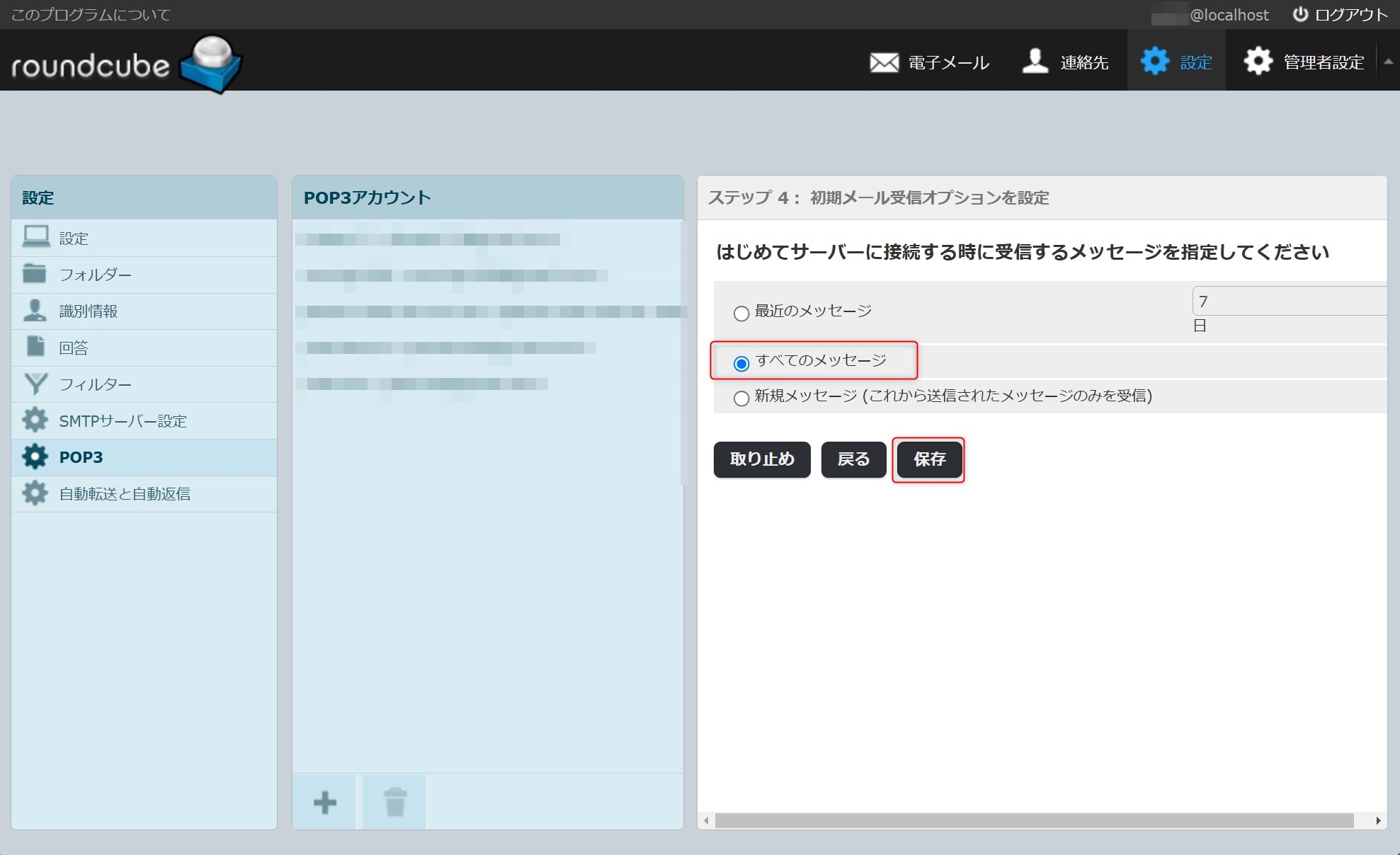Click the trash icon to delete account
This screenshot has width=1400, height=855.
pos(394,802)
